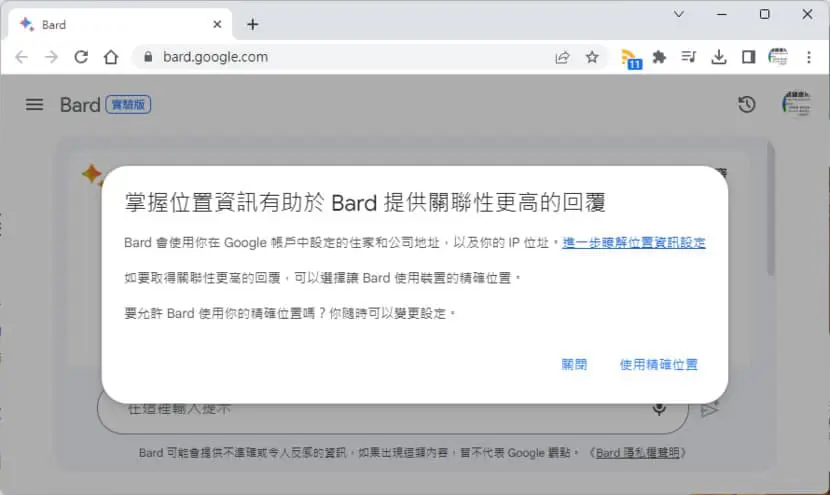Toggle the Chrome side panel
This screenshot has height=495, width=830.
click(748, 57)
